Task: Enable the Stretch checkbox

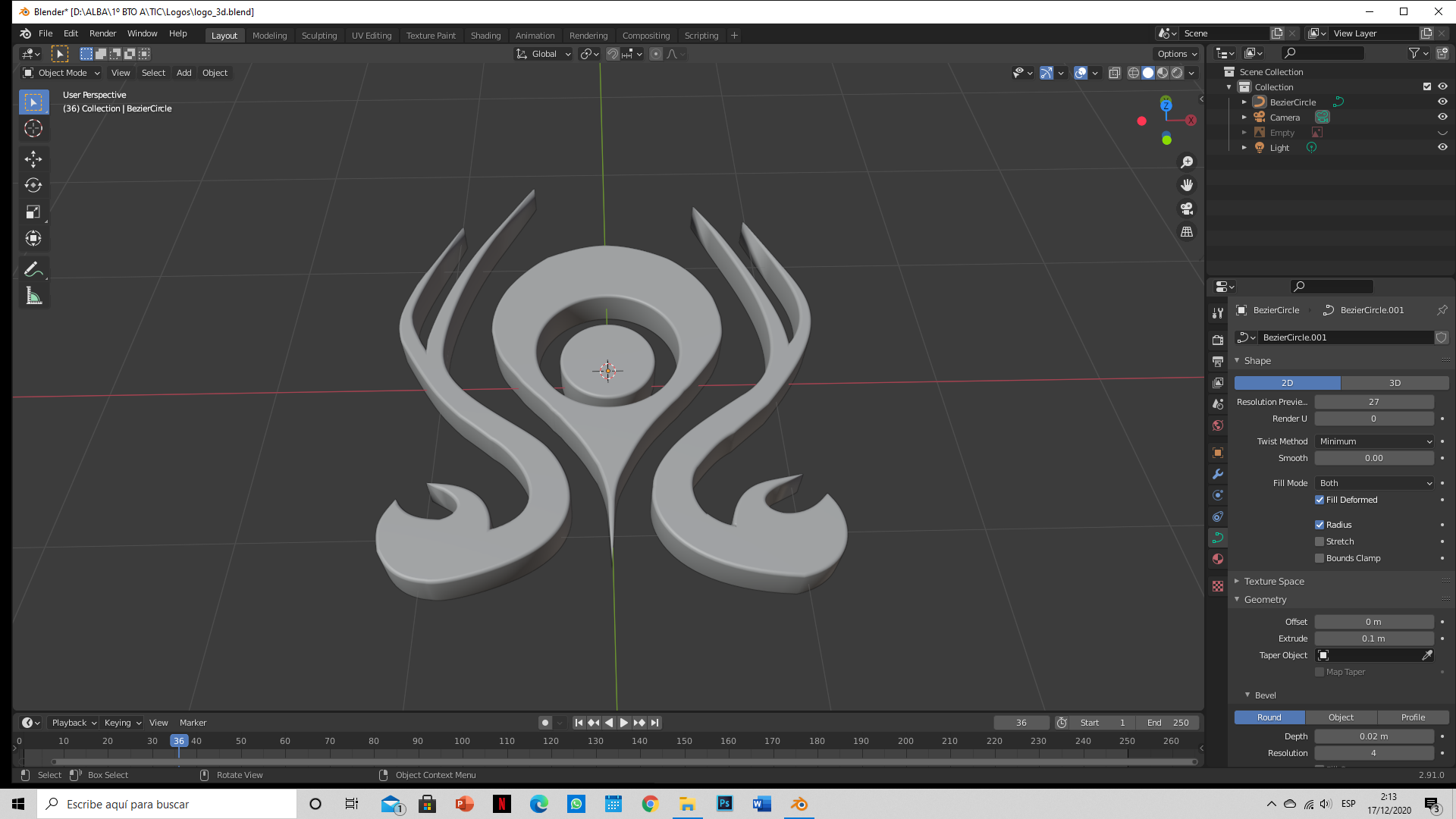Action: [1319, 541]
